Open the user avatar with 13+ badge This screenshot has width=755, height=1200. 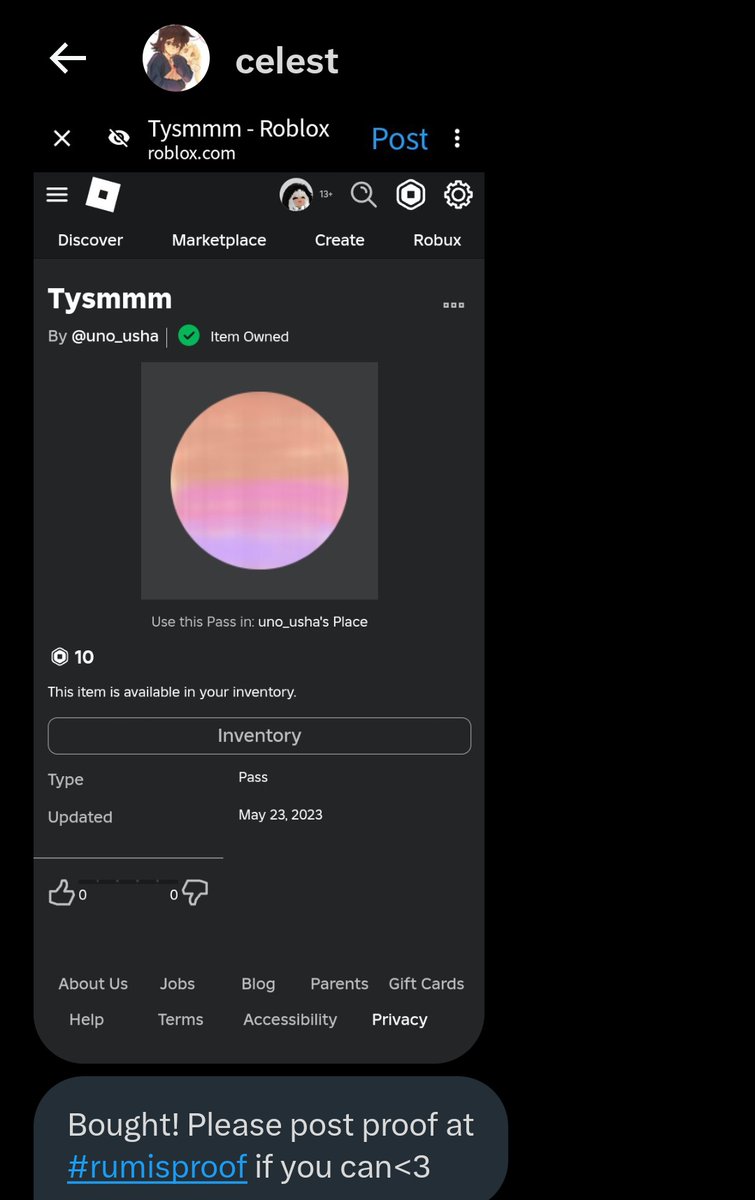click(x=296, y=194)
